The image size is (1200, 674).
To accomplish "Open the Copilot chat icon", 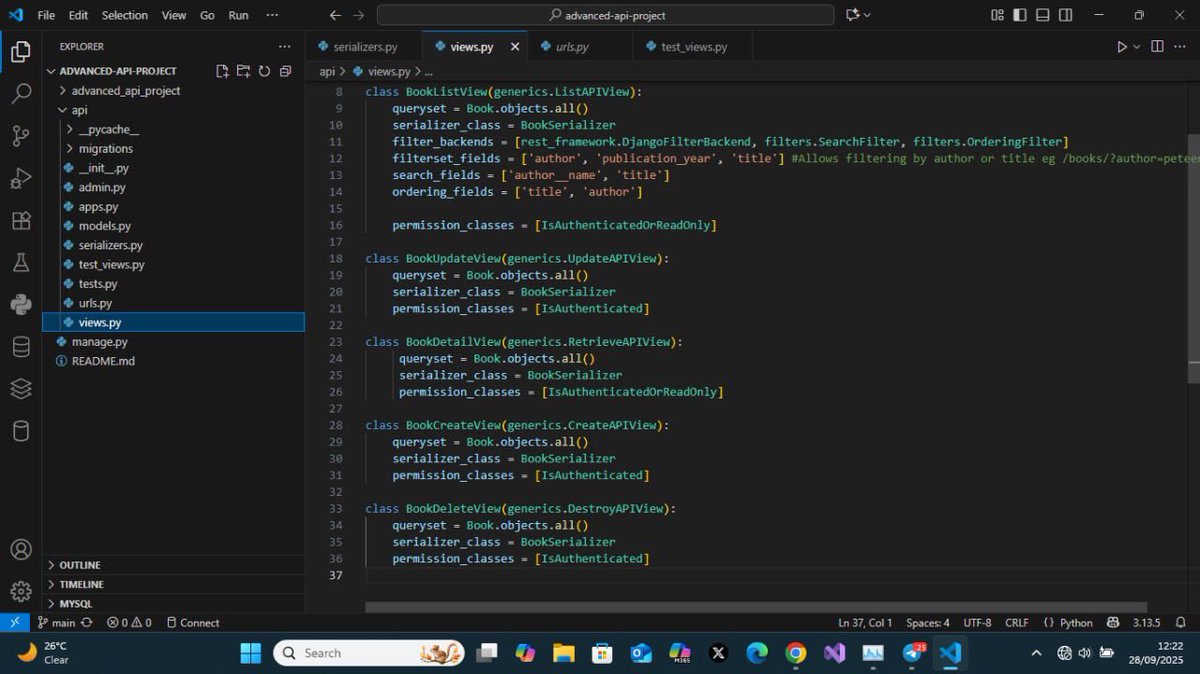I will pyautogui.click(x=852, y=15).
